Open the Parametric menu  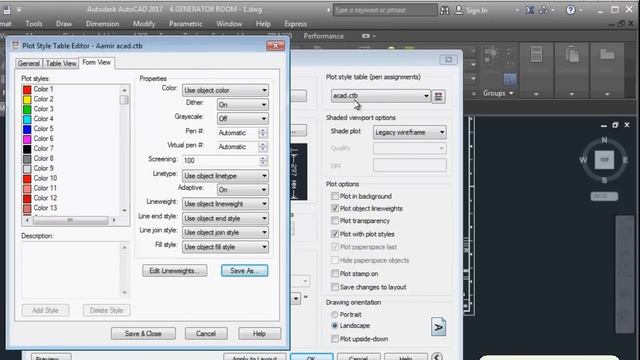pos(186,24)
